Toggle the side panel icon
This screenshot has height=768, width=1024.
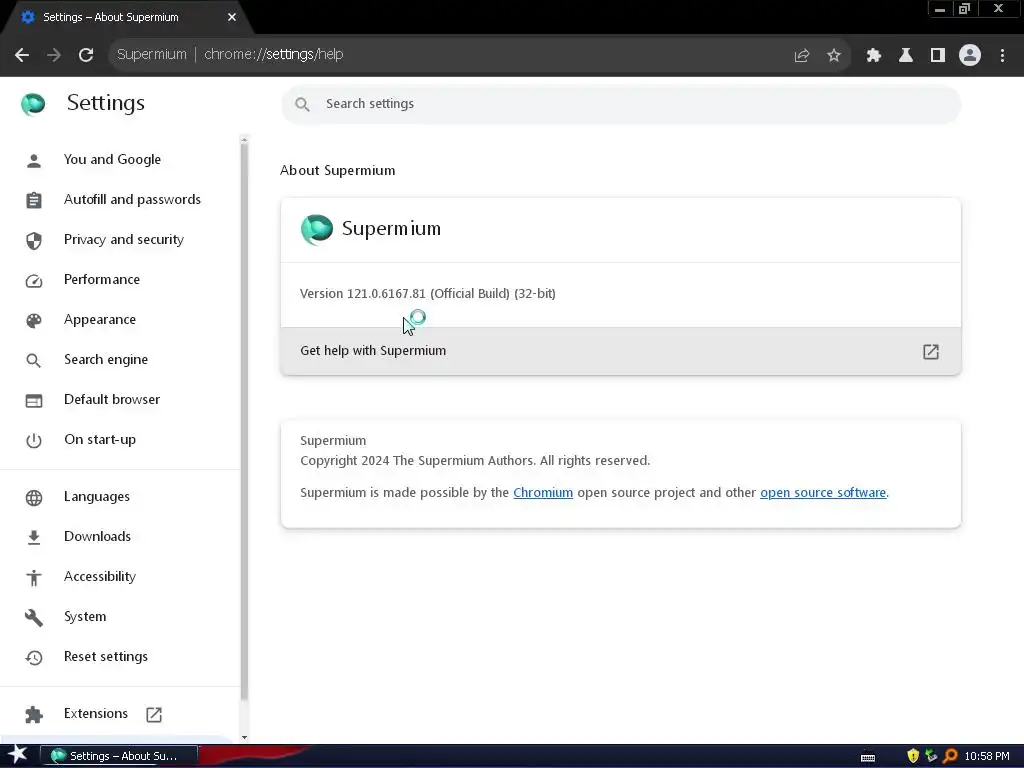pos(937,56)
